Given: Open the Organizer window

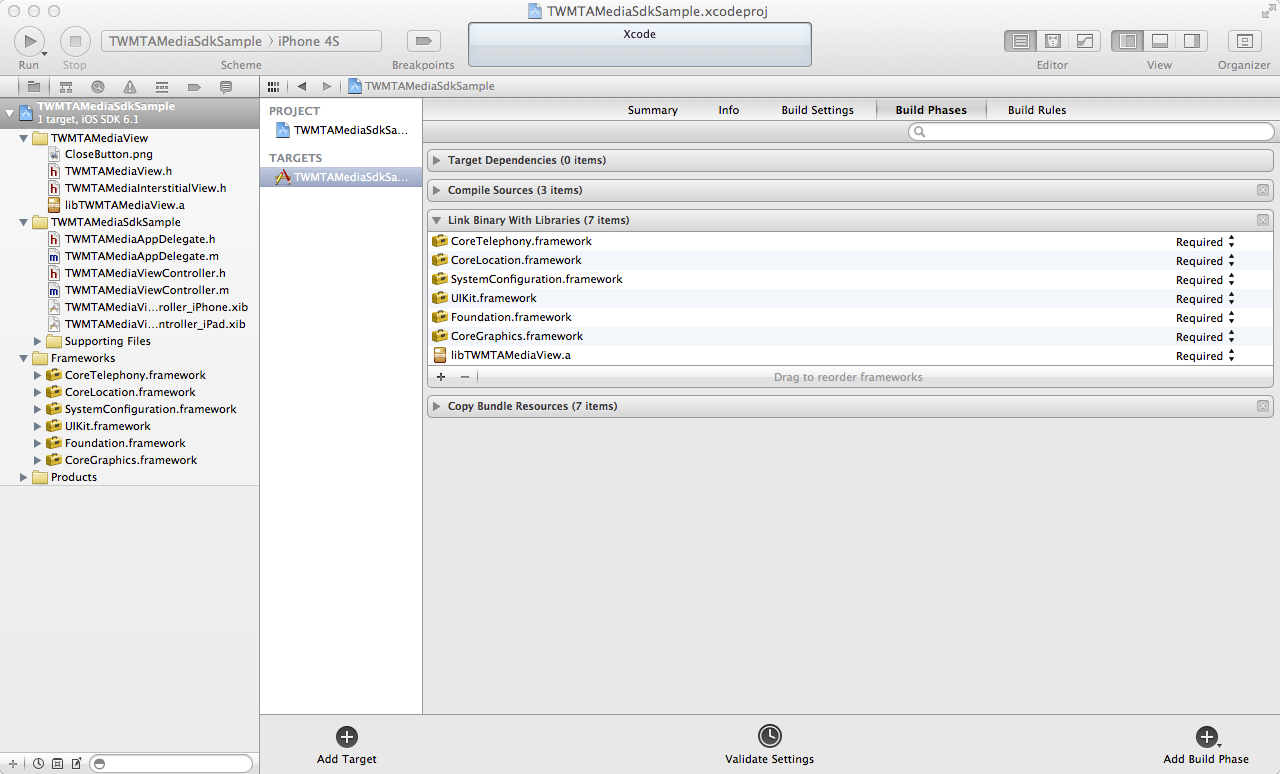Looking at the screenshot, I should (1244, 41).
